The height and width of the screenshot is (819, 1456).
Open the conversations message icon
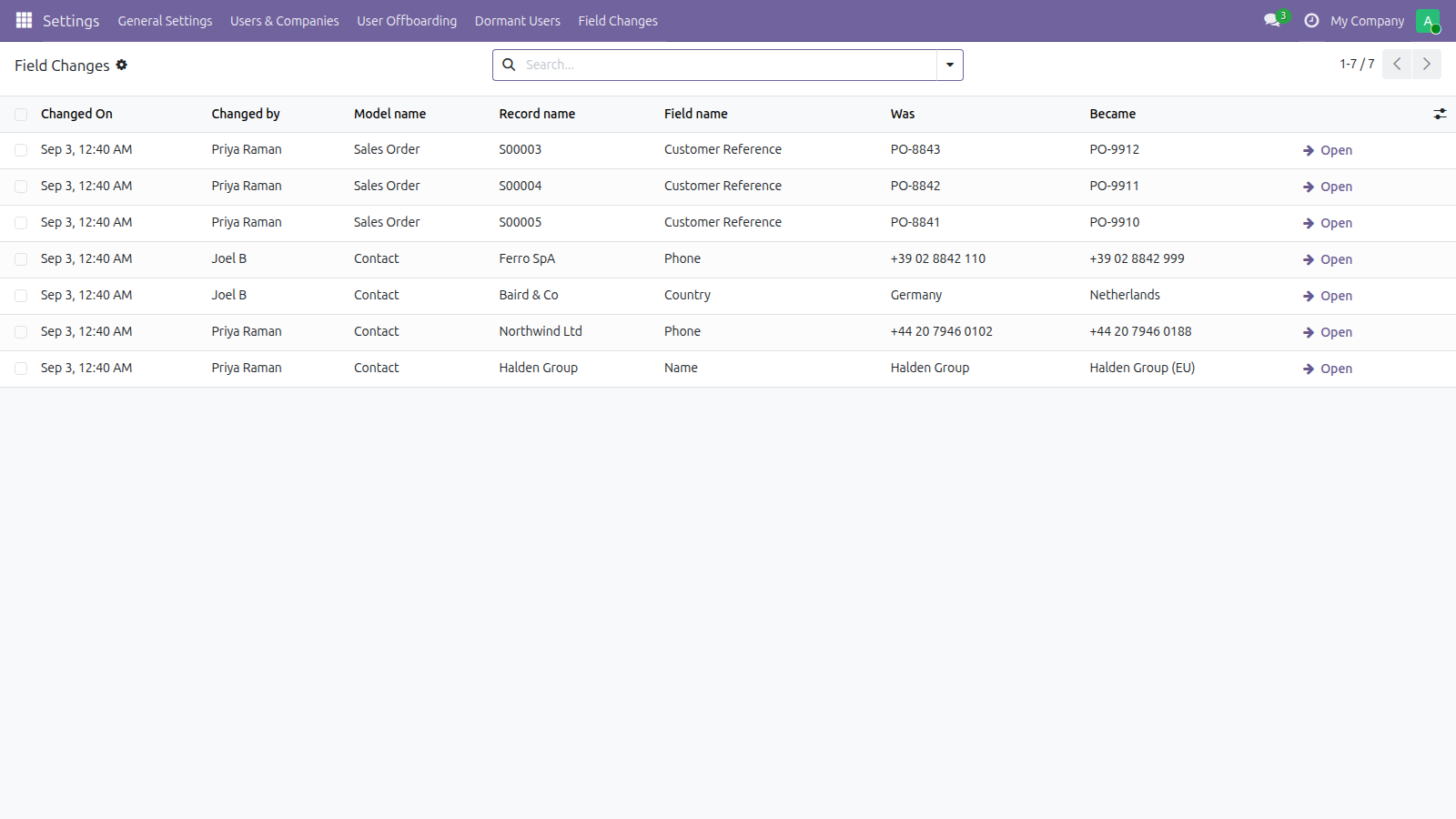pos(1272,20)
